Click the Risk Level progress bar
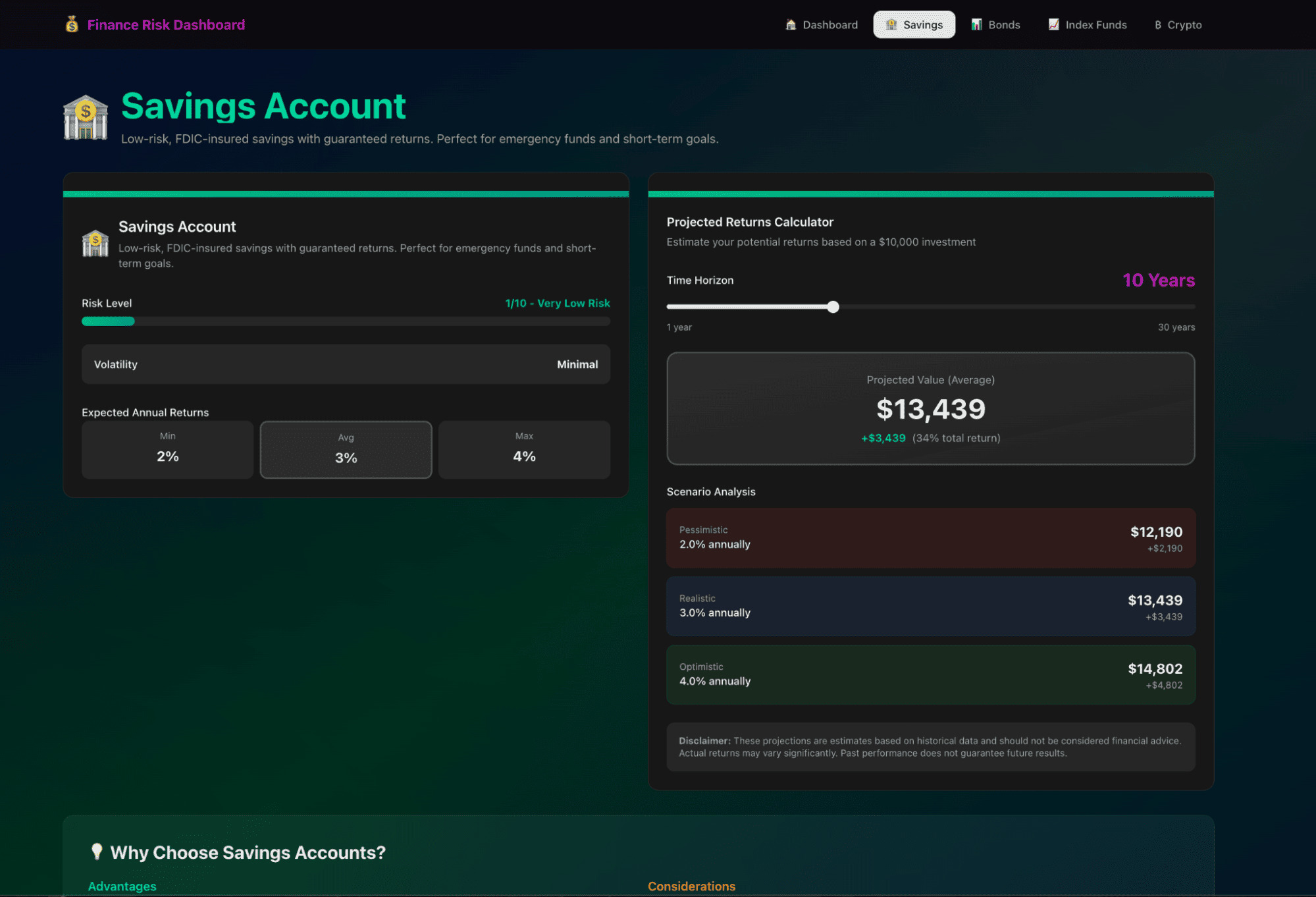 [346, 321]
